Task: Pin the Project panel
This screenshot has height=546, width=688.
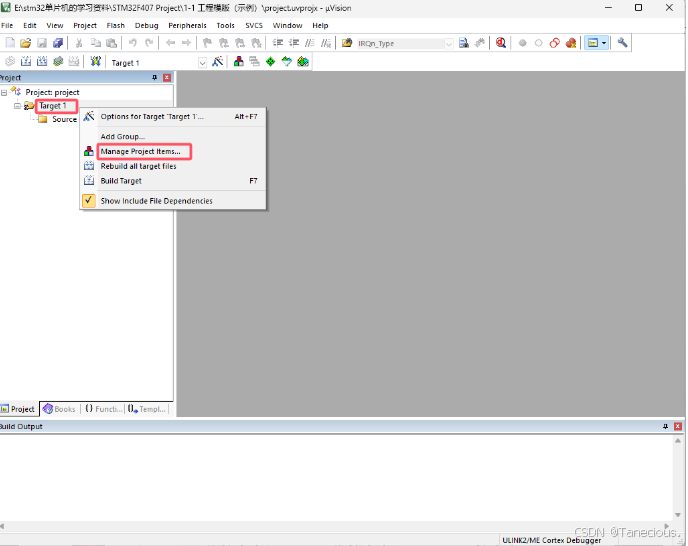Action: pyautogui.click(x=154, y=78)
